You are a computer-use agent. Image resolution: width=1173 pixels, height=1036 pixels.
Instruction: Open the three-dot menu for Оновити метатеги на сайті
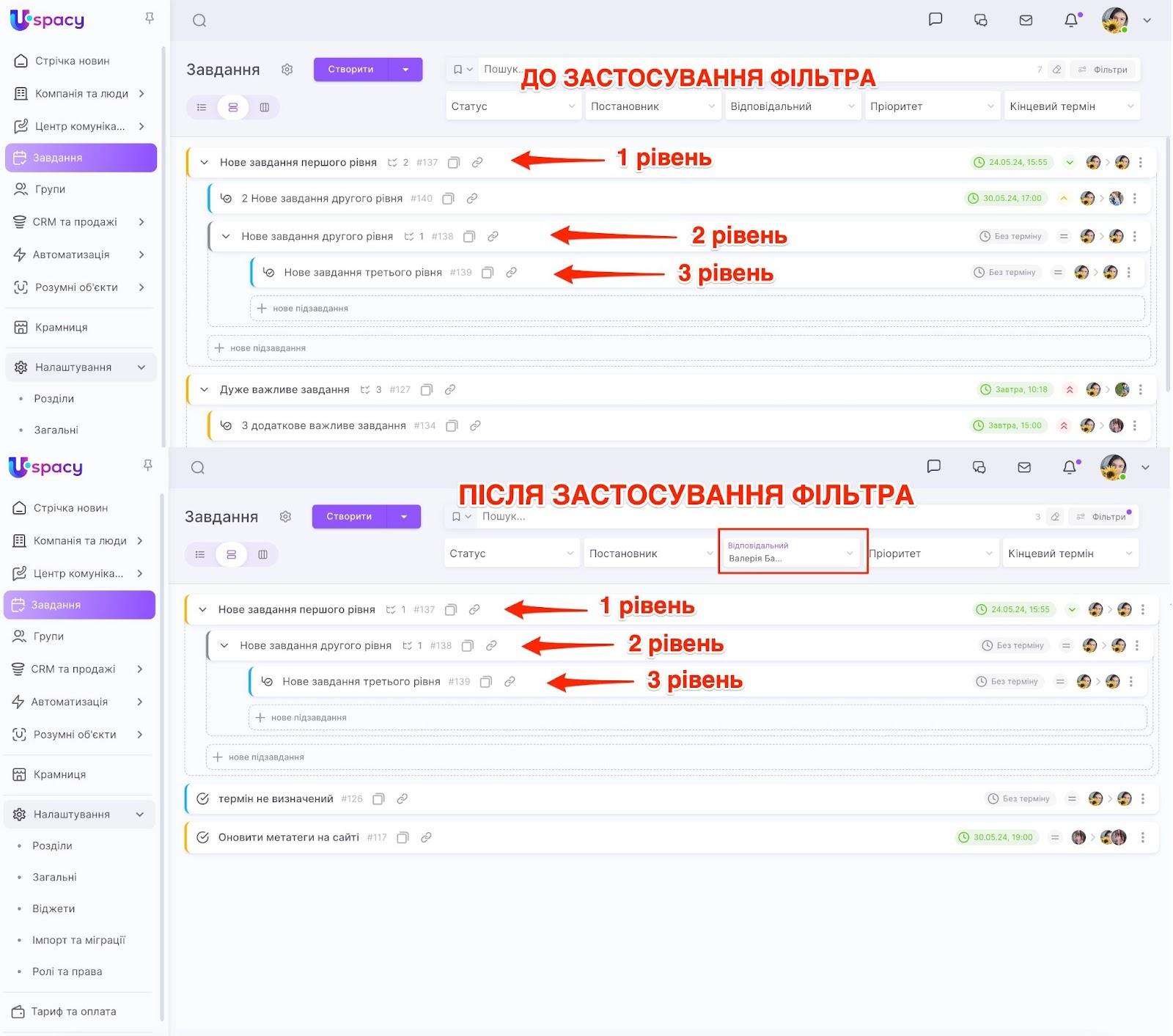[x=1143, y=837]
